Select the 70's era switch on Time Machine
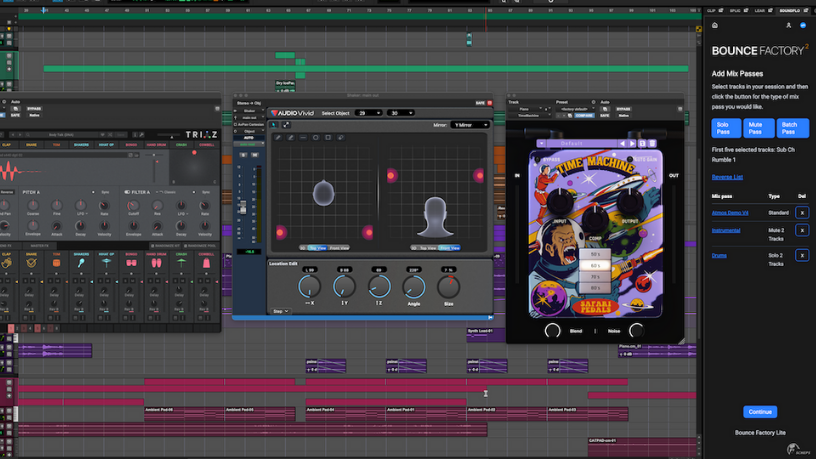Viewport: 816px width, 459px height. coord(595,276)
